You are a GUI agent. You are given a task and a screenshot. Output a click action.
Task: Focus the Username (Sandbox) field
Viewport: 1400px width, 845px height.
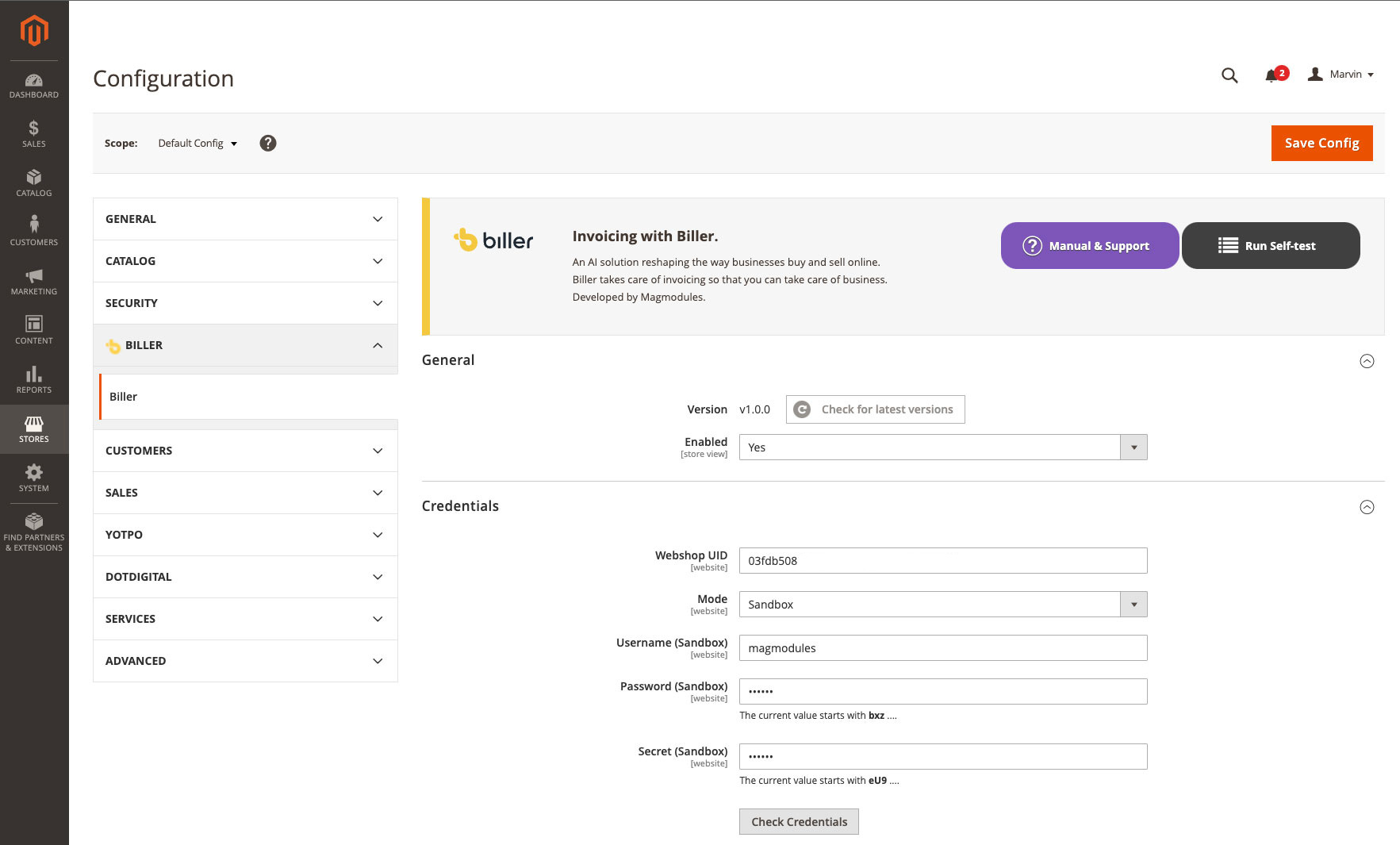pyautogui.click(x=943, y=648)
